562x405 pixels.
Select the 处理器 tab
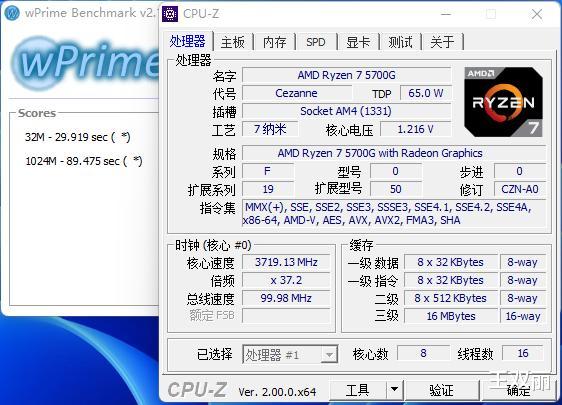[187, 41]
